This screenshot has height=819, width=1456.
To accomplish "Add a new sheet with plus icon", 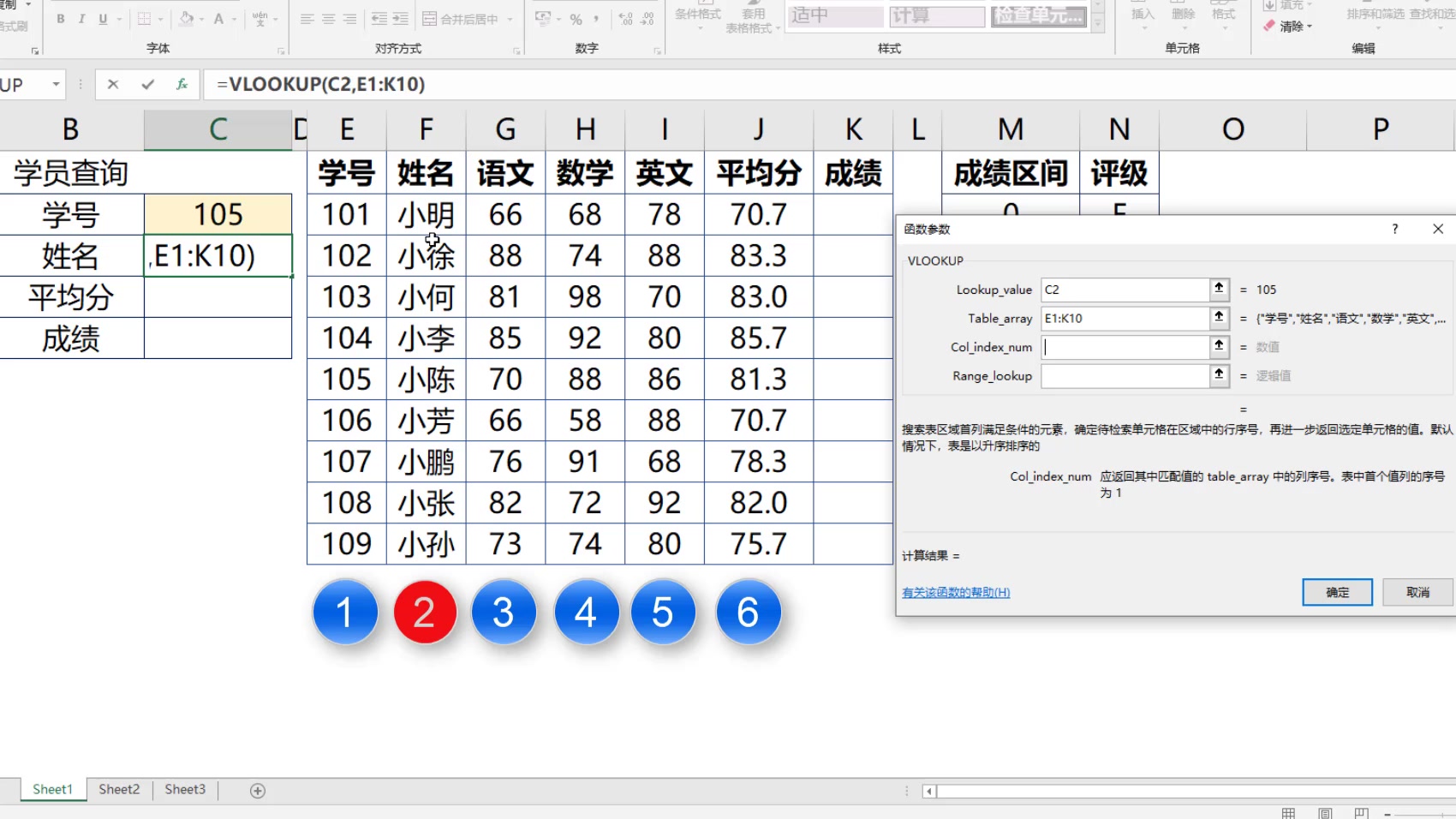I will point(257,791).
